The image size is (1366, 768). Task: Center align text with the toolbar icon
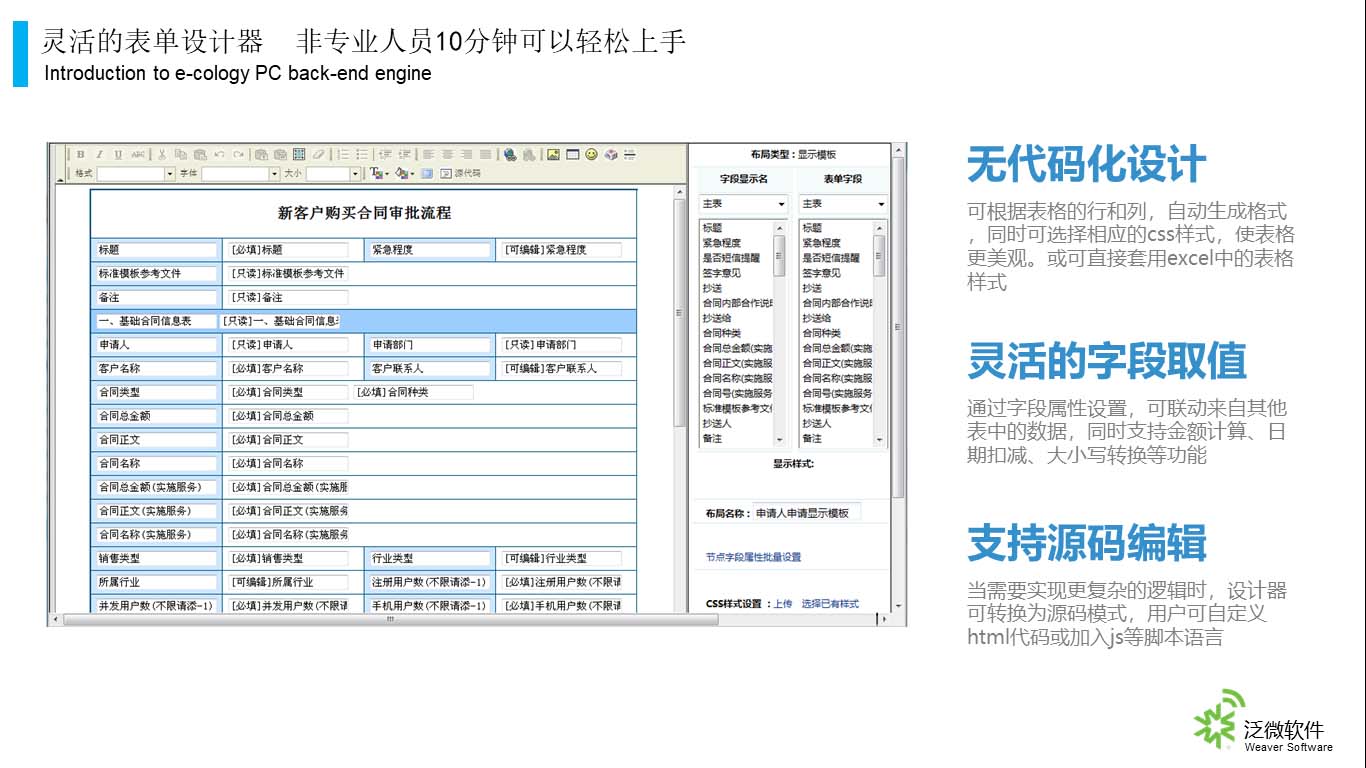448,154
